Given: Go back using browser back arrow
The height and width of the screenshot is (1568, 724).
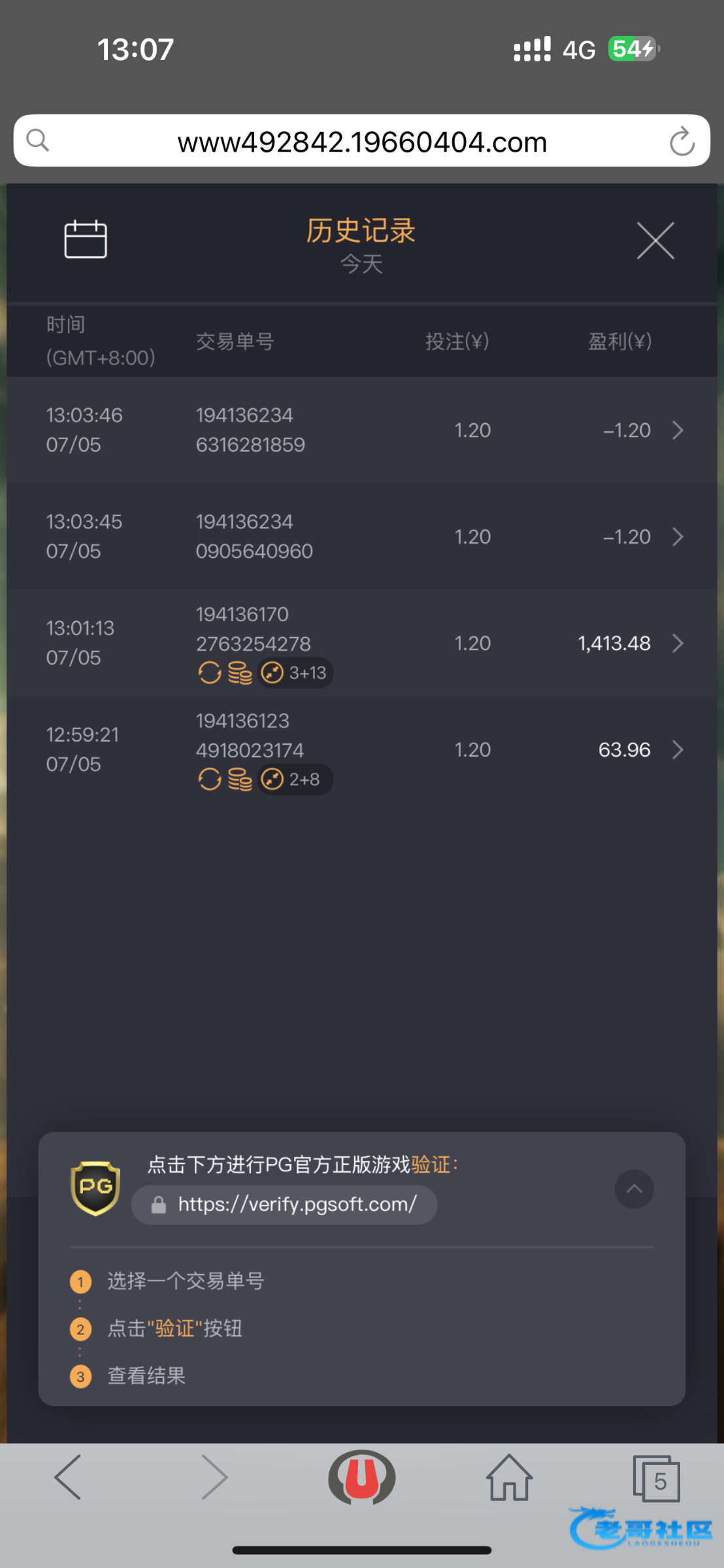Looking at the screenshot, I should 68,1477.
